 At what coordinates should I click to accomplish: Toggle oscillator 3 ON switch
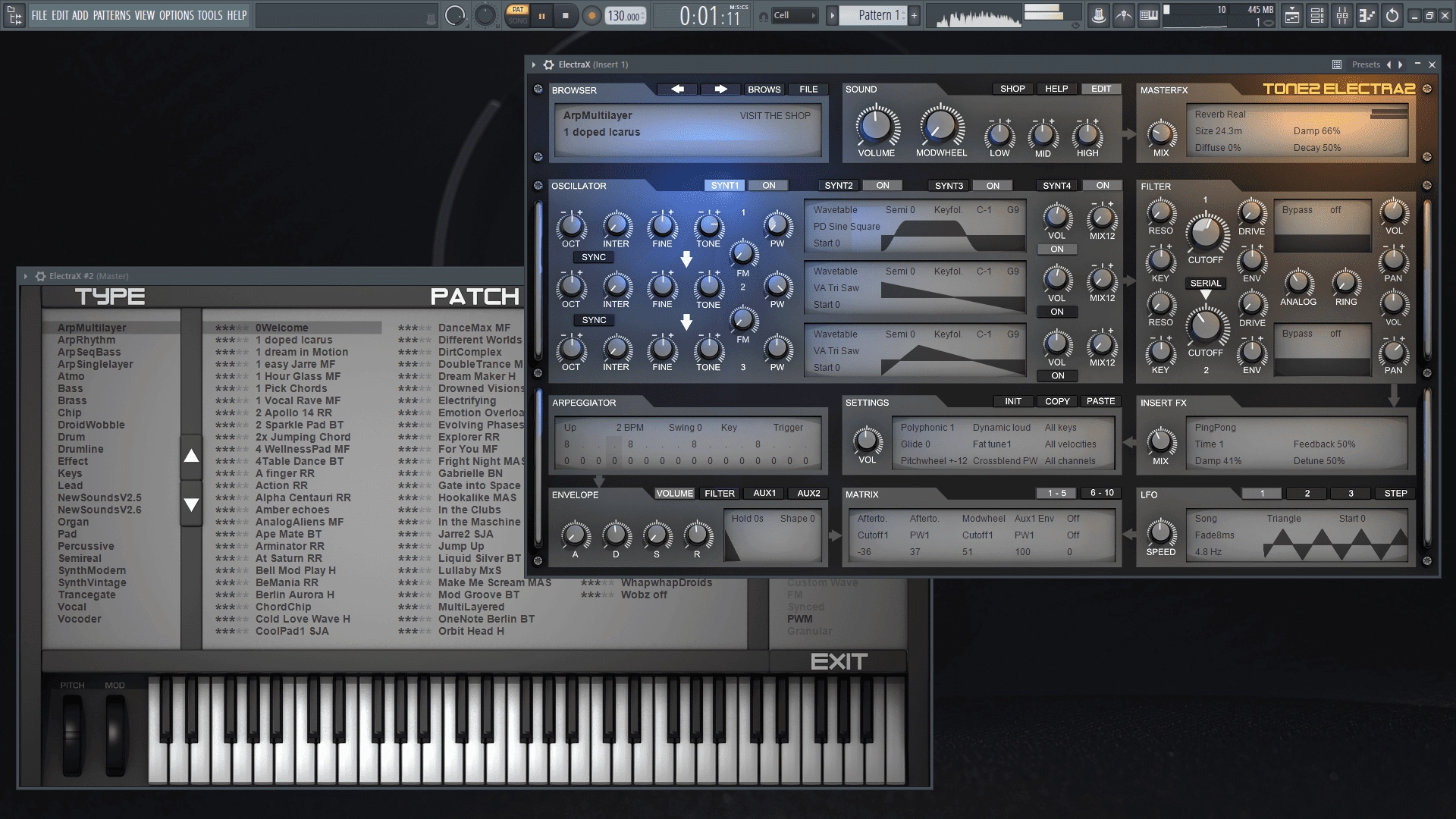click(x=1057, y=375)
